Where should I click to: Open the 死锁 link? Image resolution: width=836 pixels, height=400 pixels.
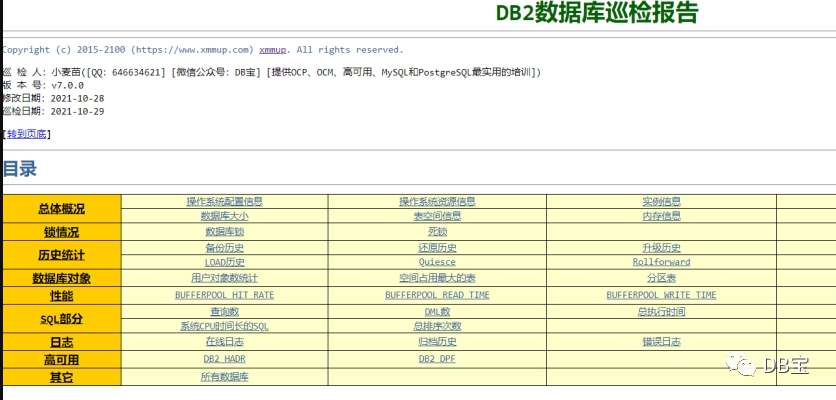pos(437,232)
